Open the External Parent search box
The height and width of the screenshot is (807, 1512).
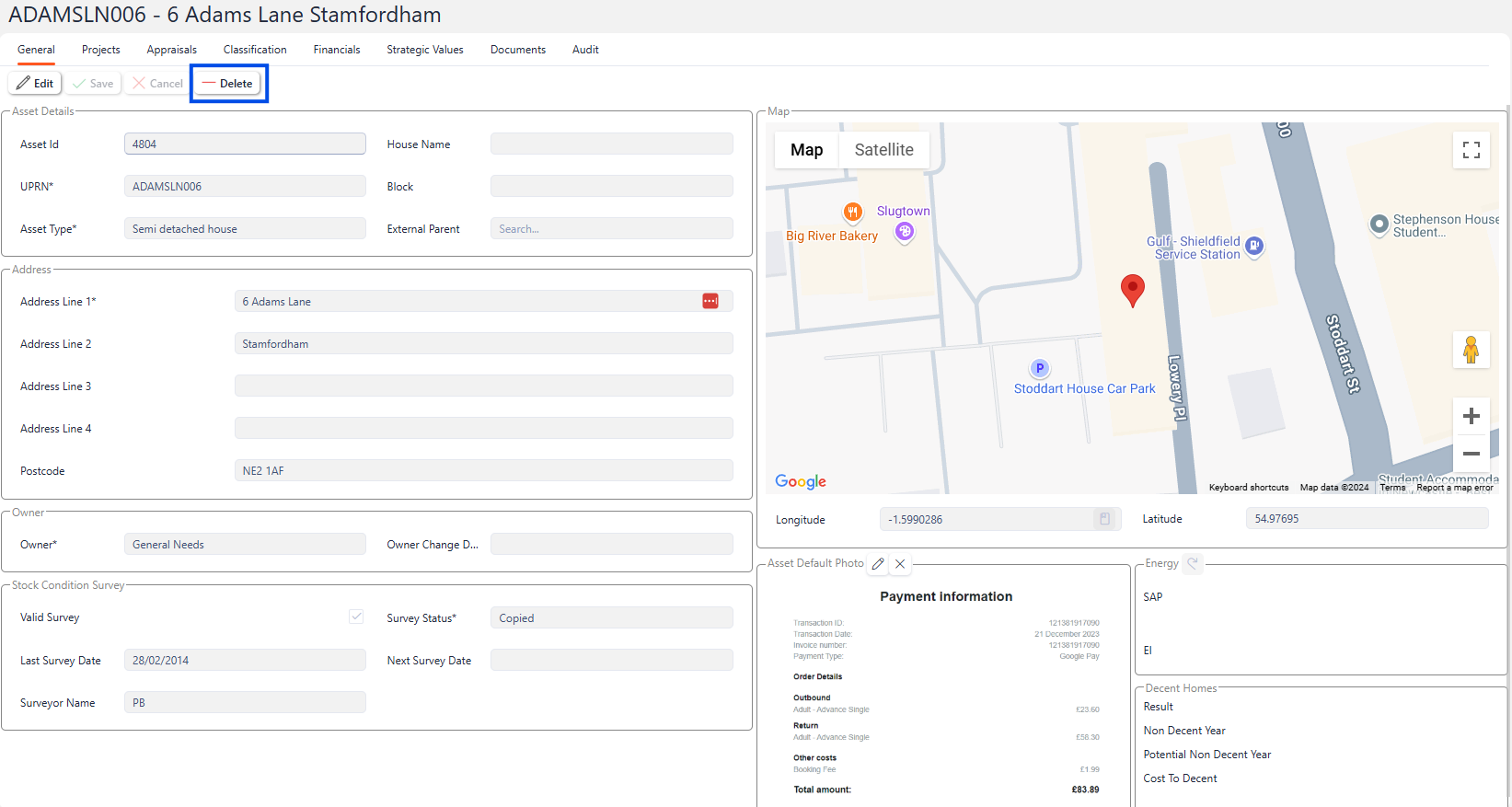pos(611,229)
